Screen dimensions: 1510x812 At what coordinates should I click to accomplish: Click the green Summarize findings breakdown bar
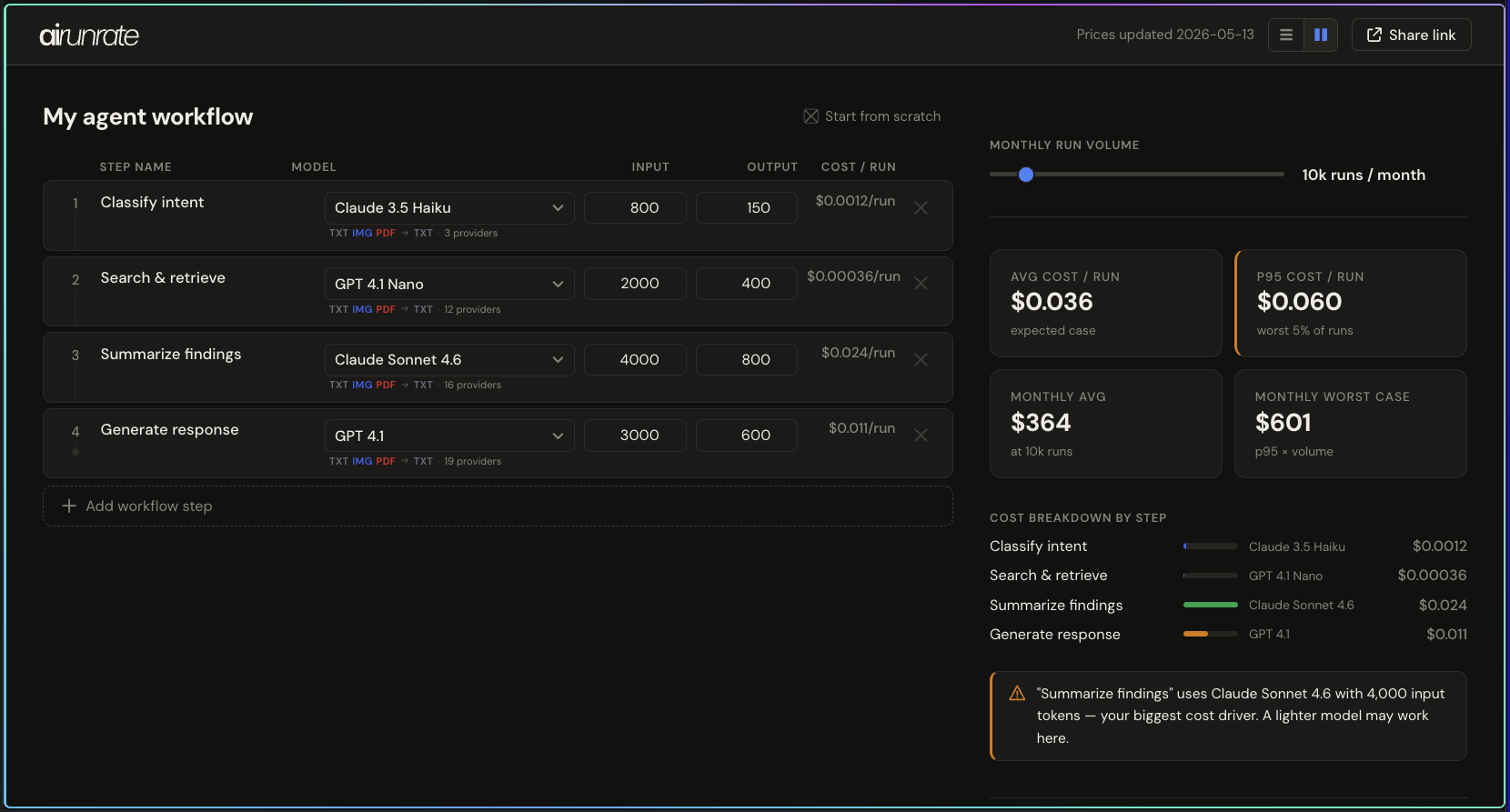(x=1210, y=605)
